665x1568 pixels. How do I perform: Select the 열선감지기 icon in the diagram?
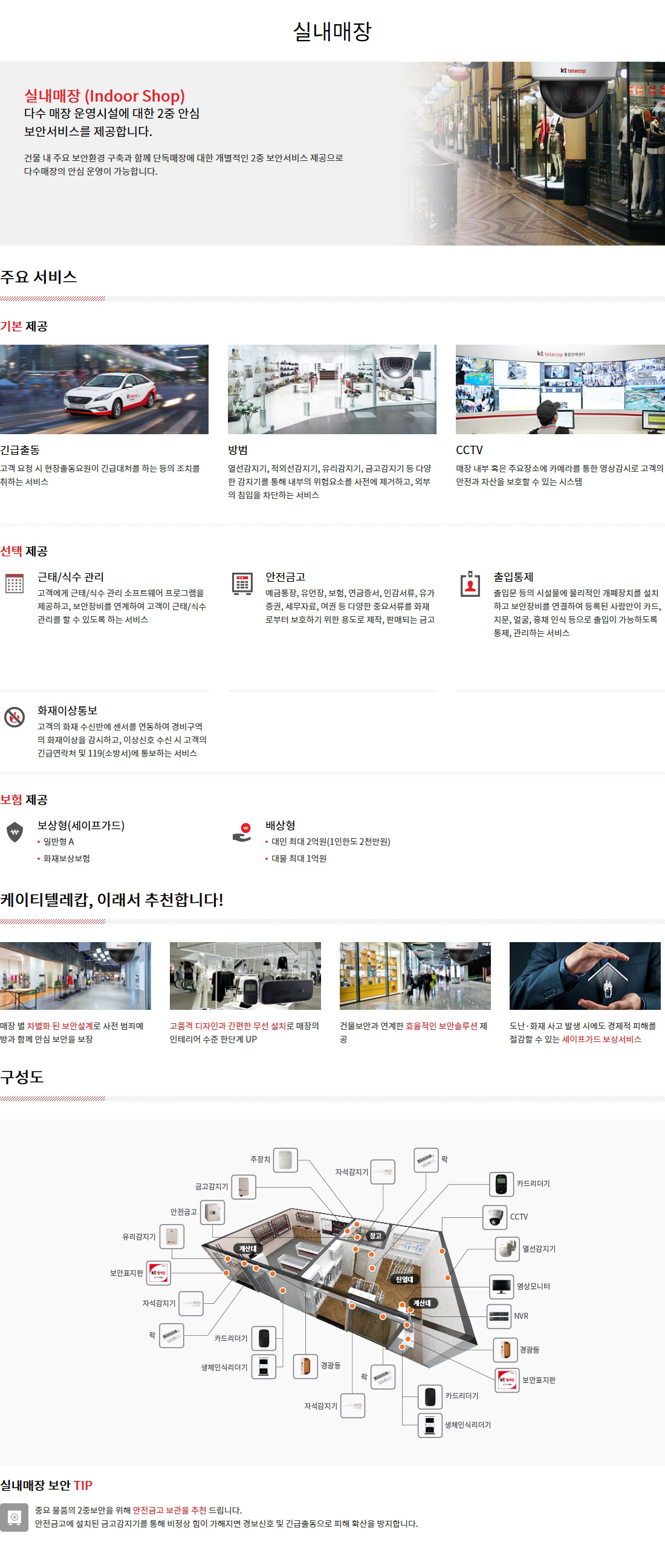coord(507,1249)
